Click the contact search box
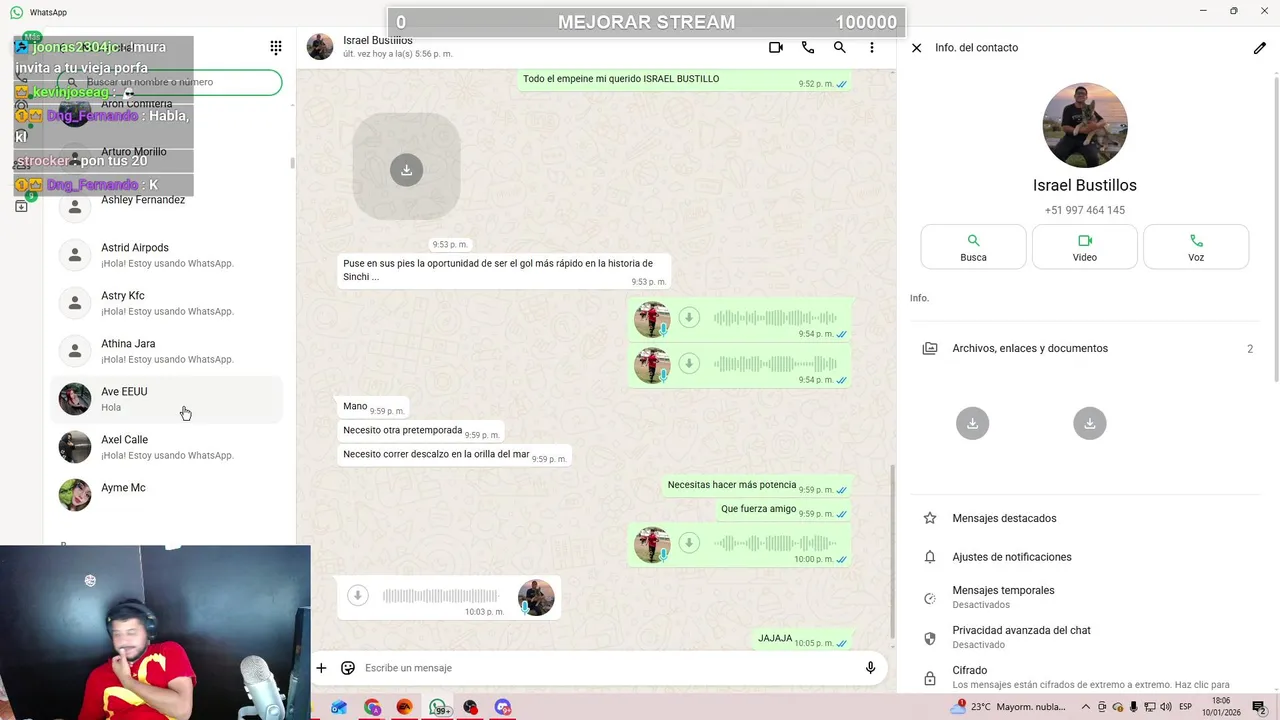This screenshot has height=720, width=1280. click(170, 82)
